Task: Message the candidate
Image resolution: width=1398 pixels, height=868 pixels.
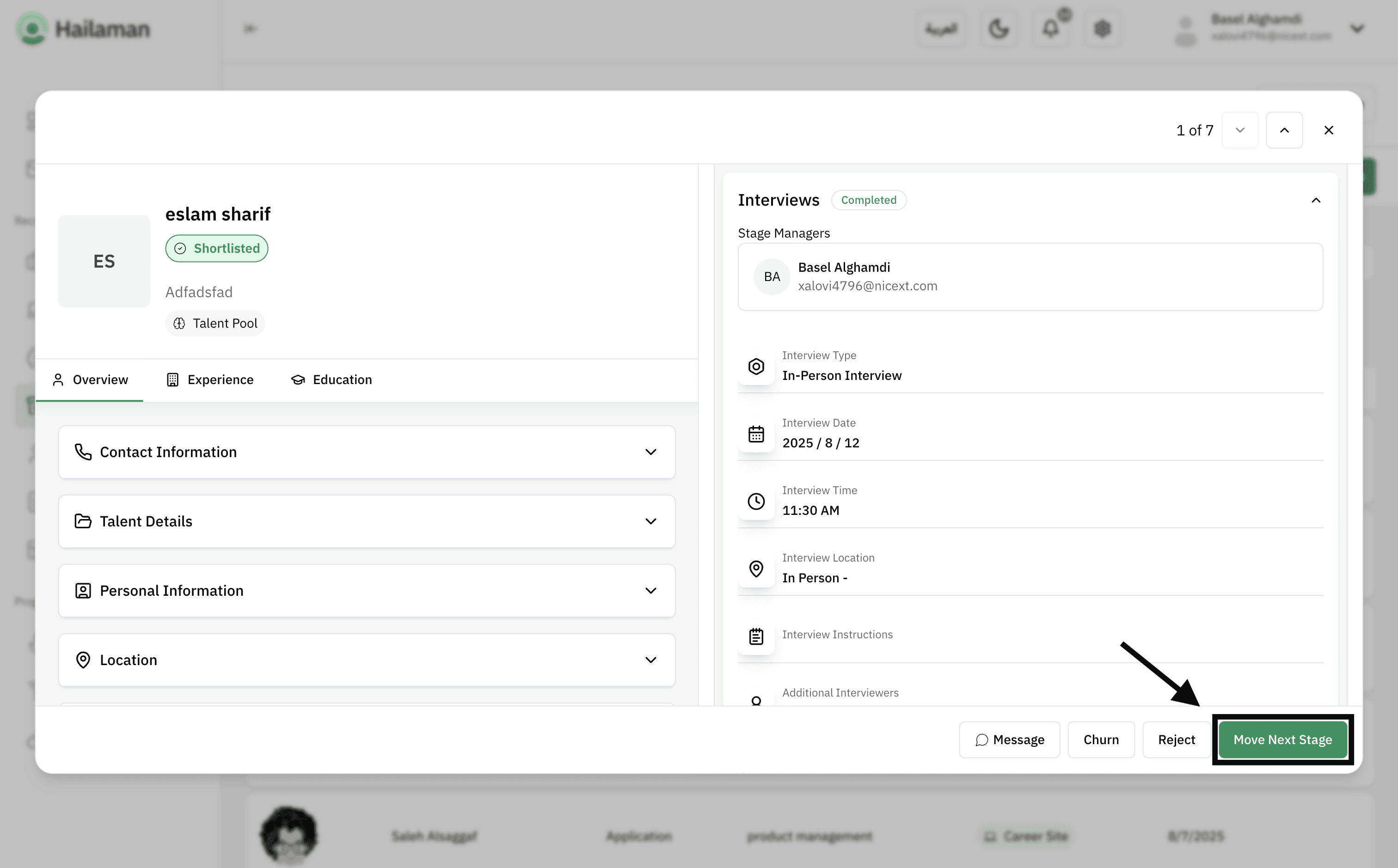Action: pos(1009,740)
